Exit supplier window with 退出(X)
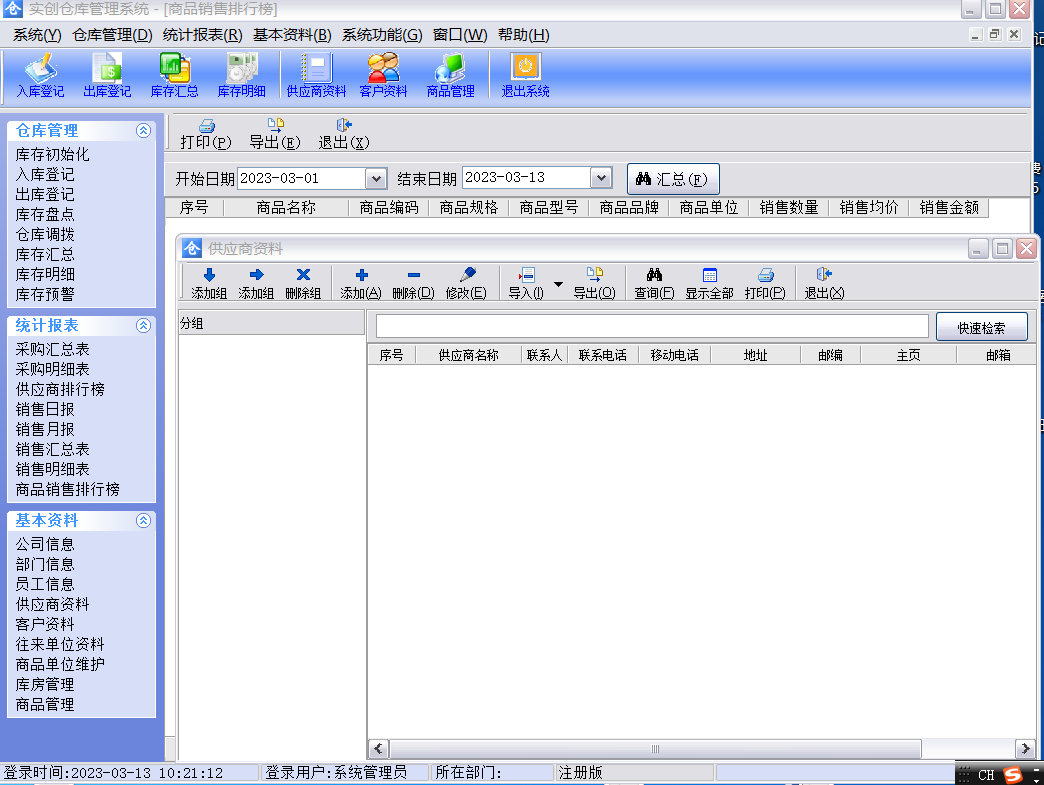 point(824,284)
